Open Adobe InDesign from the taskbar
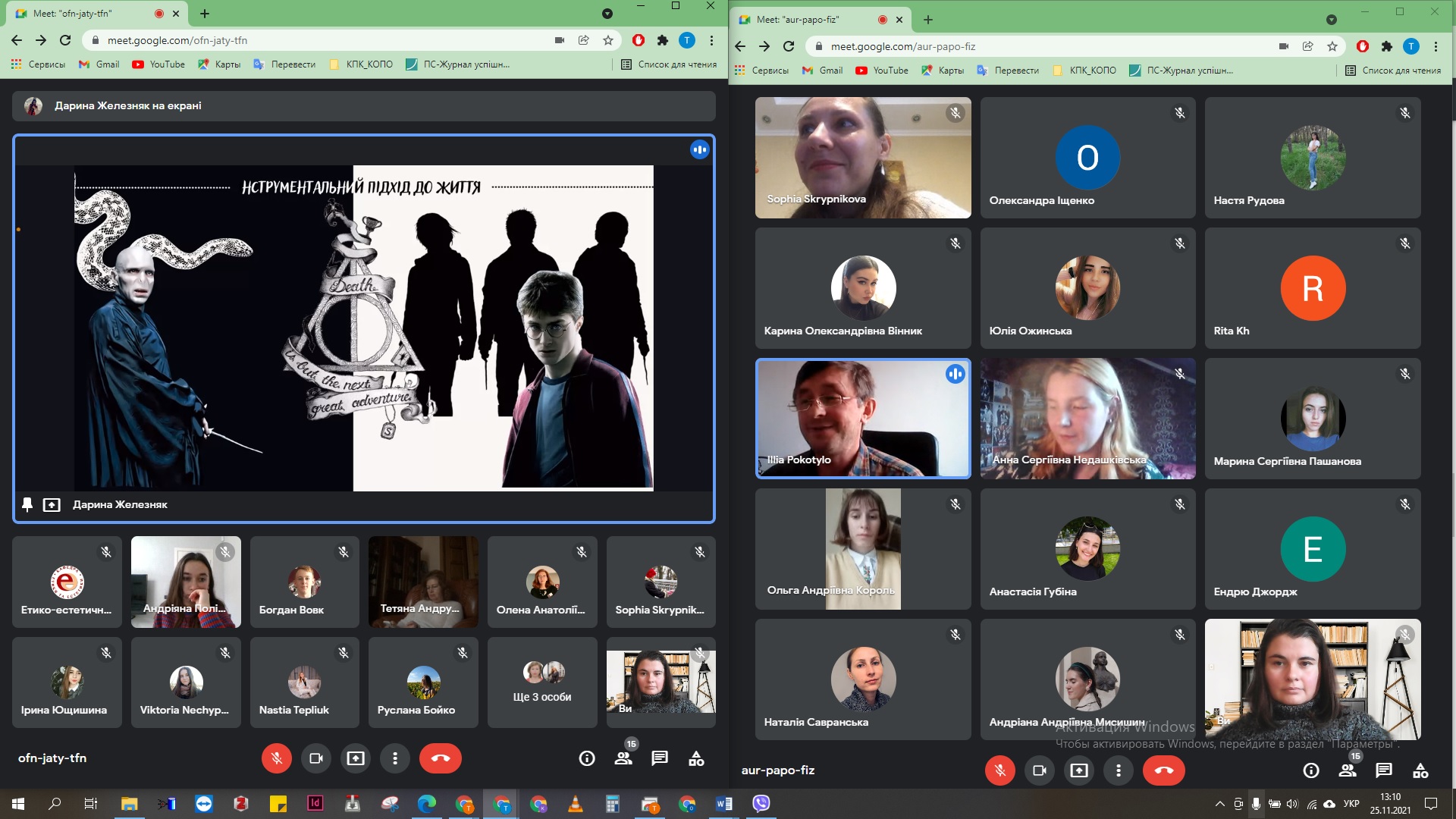The height and width of the screenshot is (819, 1456). pos(315,803)
